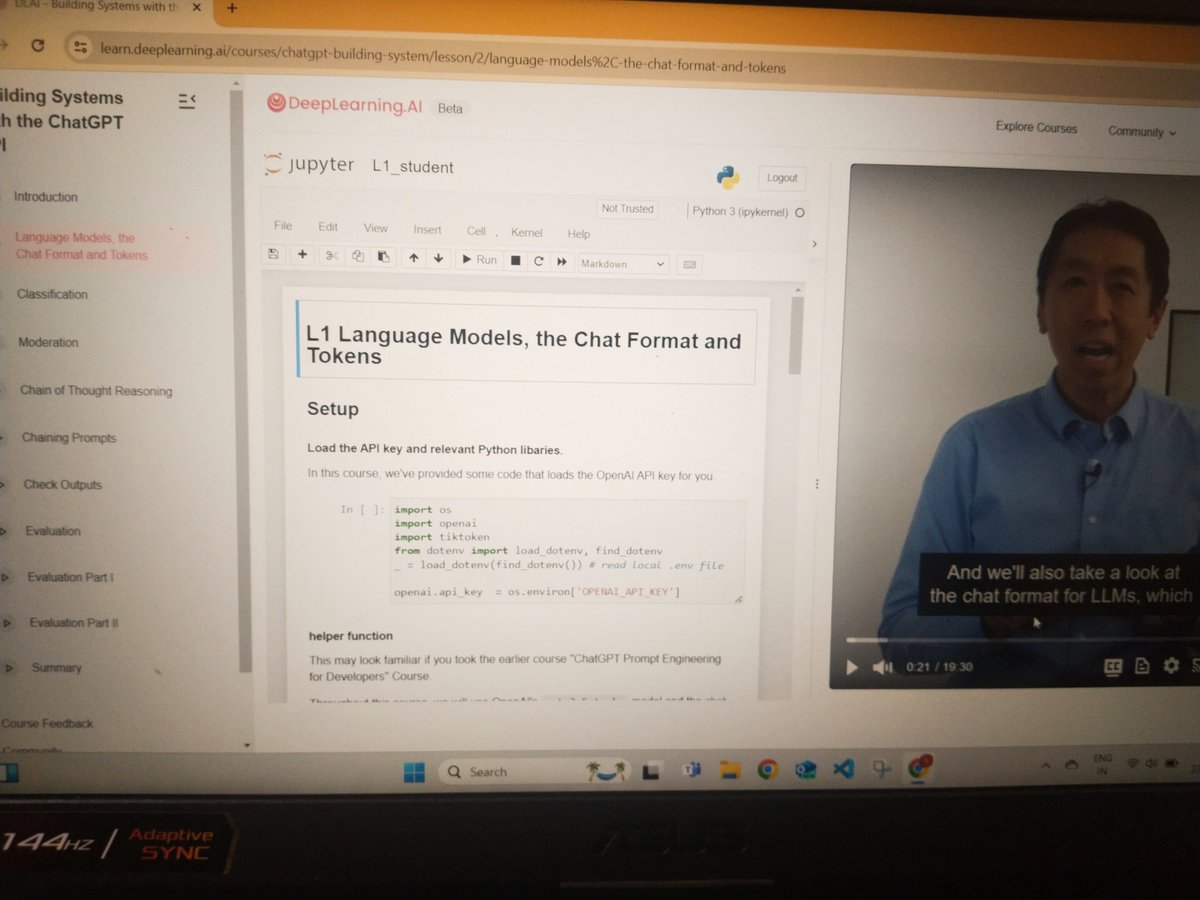The height and width of the screenshot is (900, 1200).
Task: Open the Check Outputs lesson
Action: click(62, 485)
